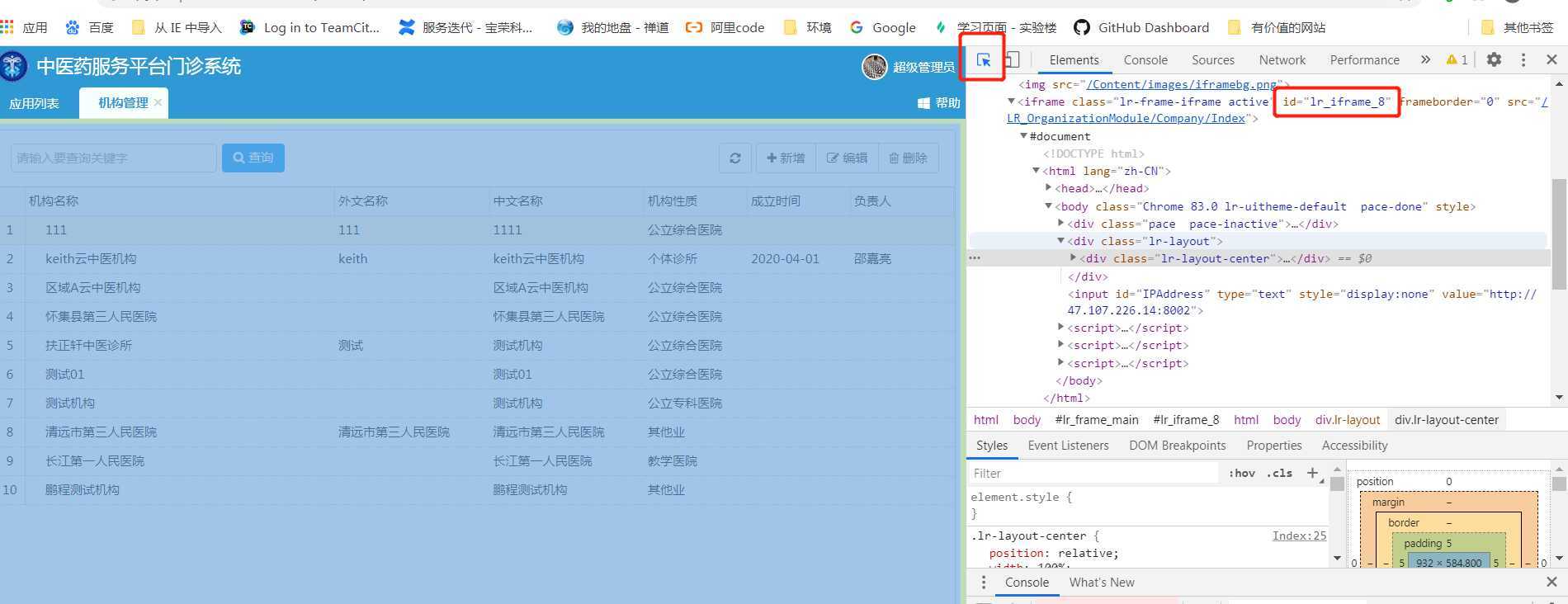Select the keith云中医机构 row
1568x604 pixels.
[477, 258]
